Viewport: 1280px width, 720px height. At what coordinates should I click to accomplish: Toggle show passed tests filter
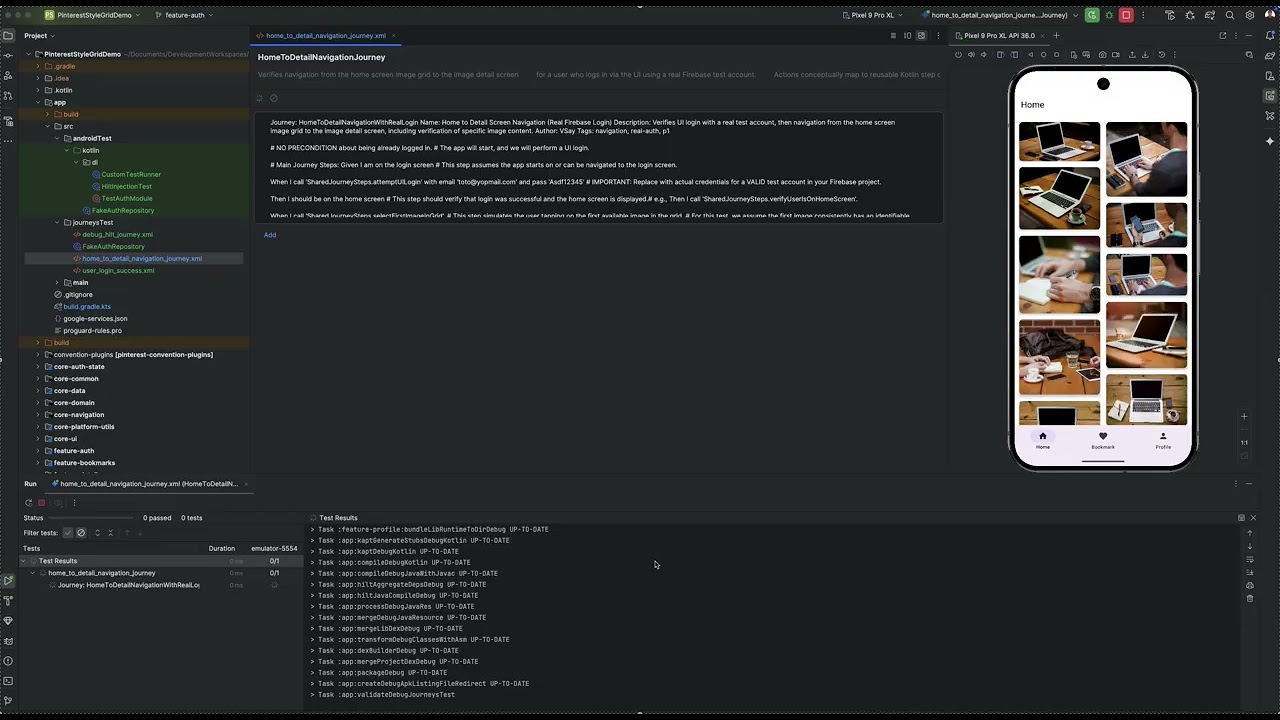pyautogui.click(x=68, y=533)
